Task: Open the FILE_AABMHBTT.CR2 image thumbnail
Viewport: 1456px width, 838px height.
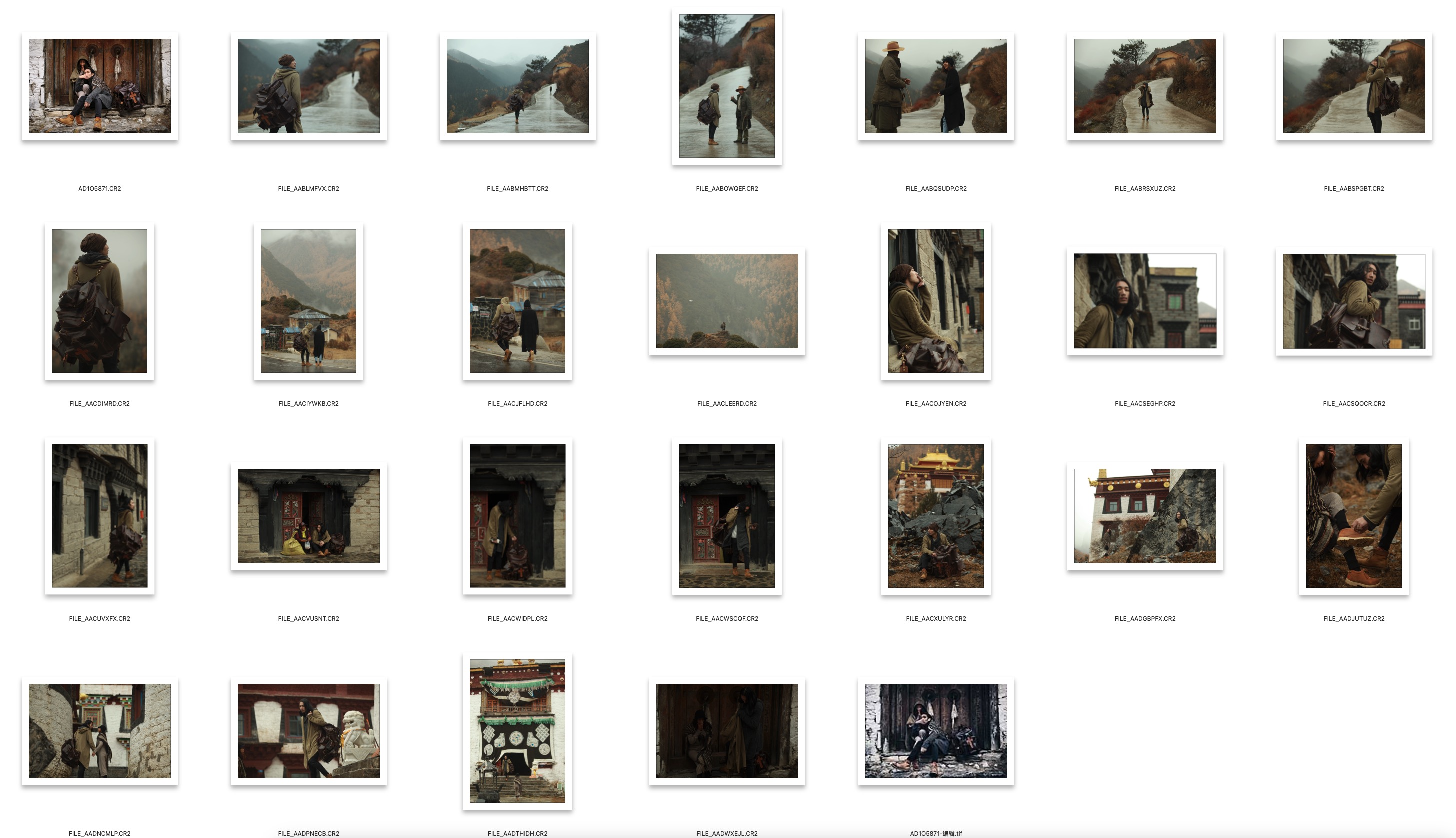Action: pyautogui.click(x=517, y=86)
